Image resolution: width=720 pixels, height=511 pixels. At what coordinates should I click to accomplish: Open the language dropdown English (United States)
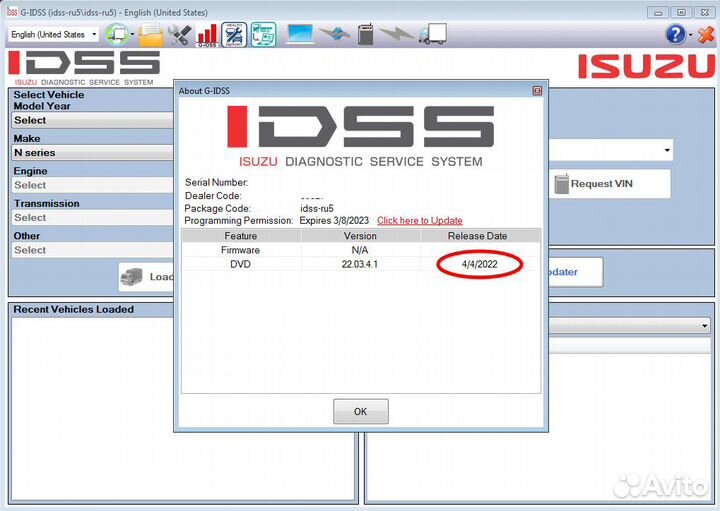(53, 34)
